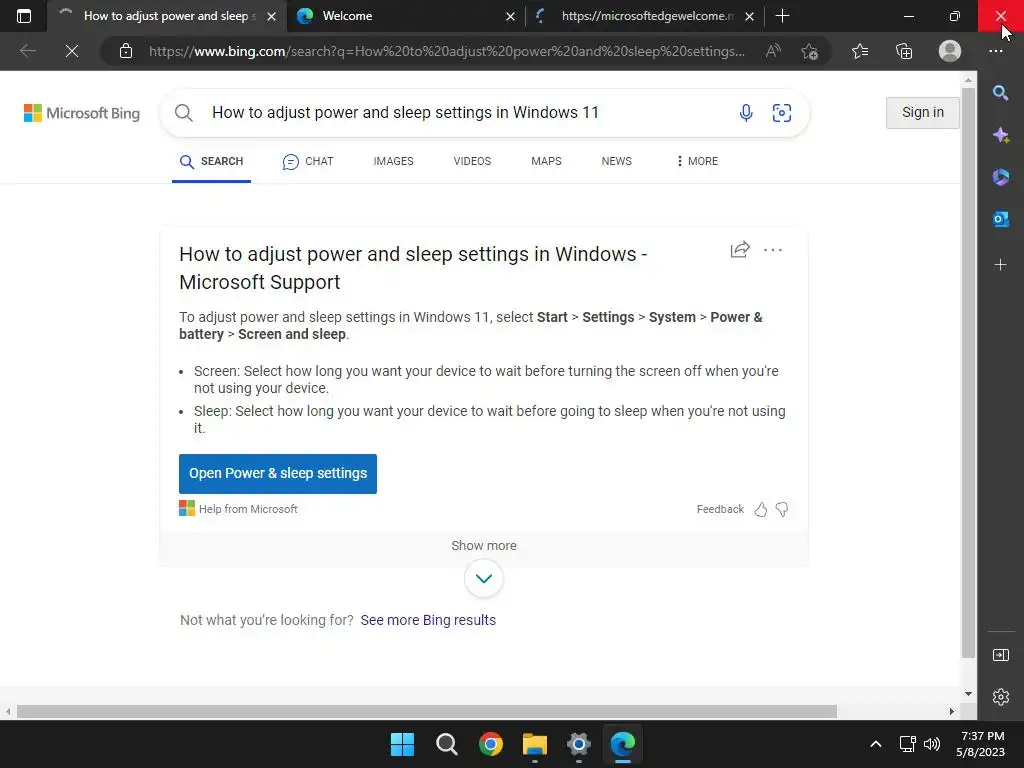Open the profile avatar menu
This screenshot has height=768, width=1024.
950,51
